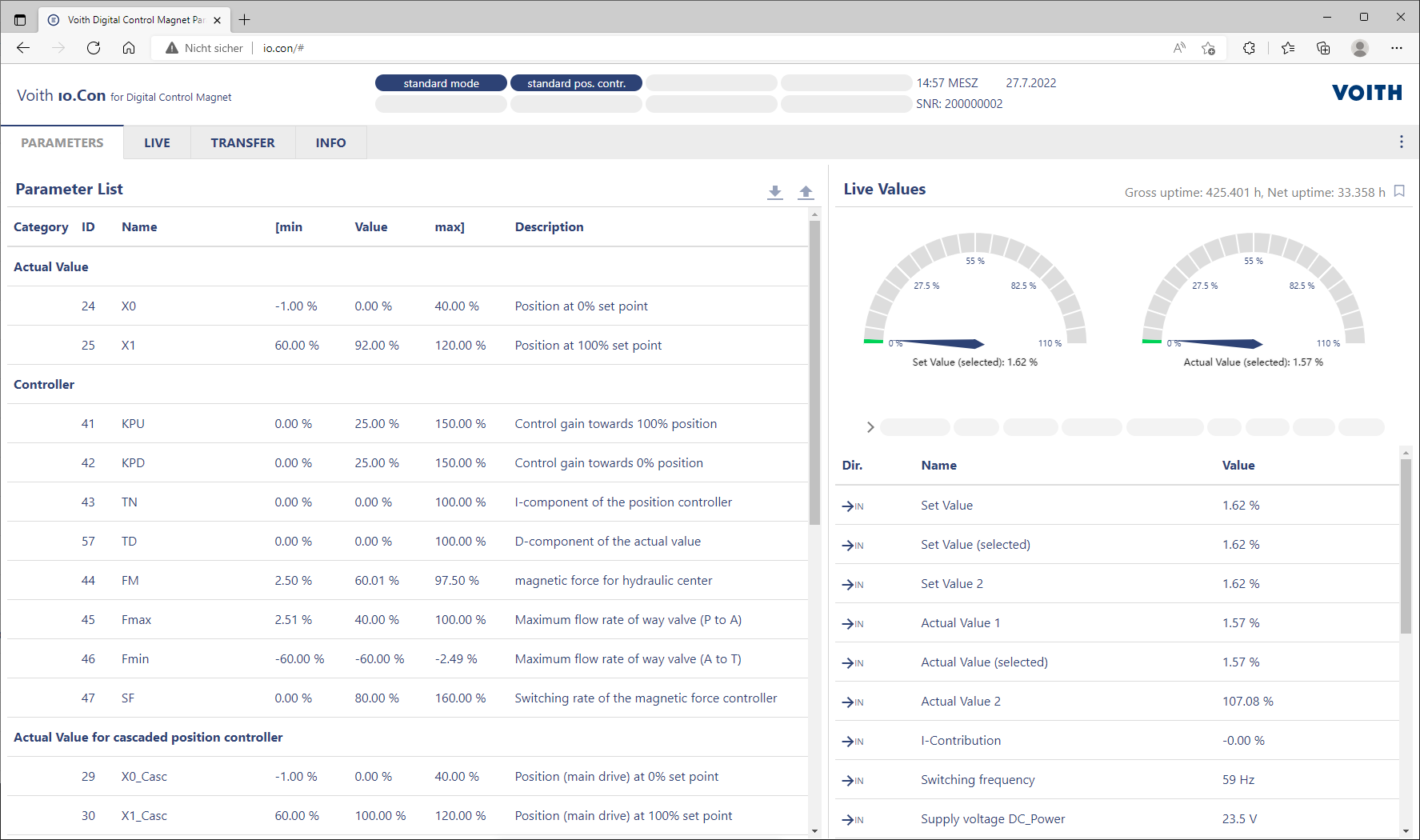The width and height of the screenshot is (1420, 840).
Task: Toggle the Live Values bookmark icon
Action: (1399, 191)
